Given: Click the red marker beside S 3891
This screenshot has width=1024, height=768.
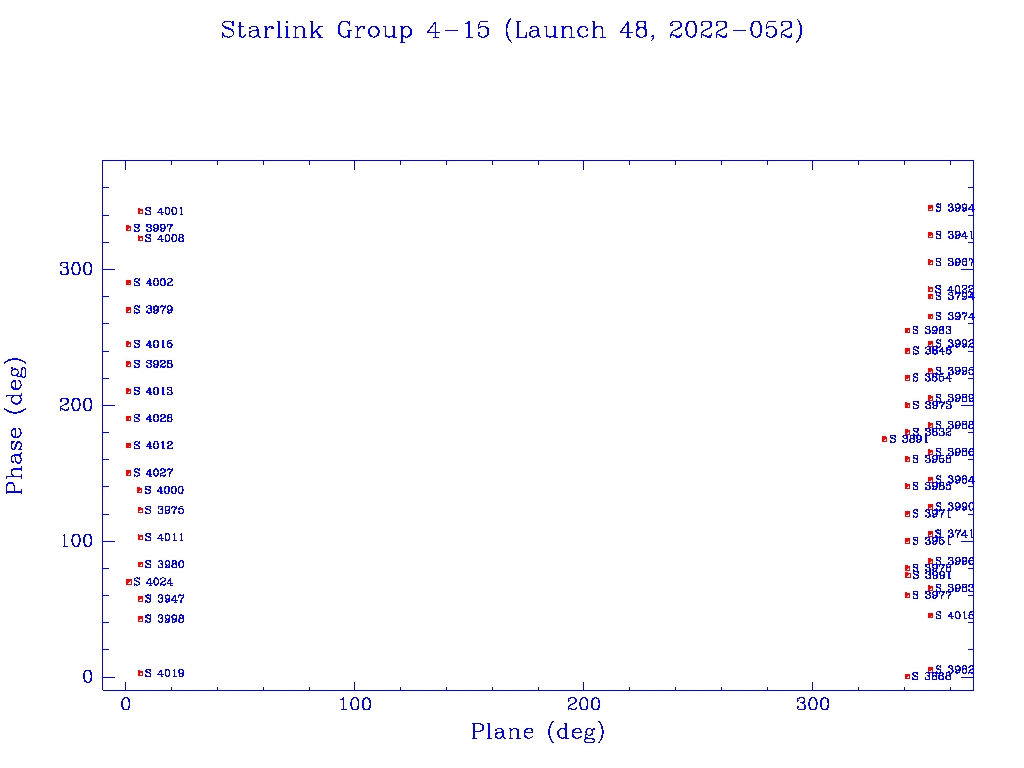Looking at the screenshot, I should coord(885,440).
